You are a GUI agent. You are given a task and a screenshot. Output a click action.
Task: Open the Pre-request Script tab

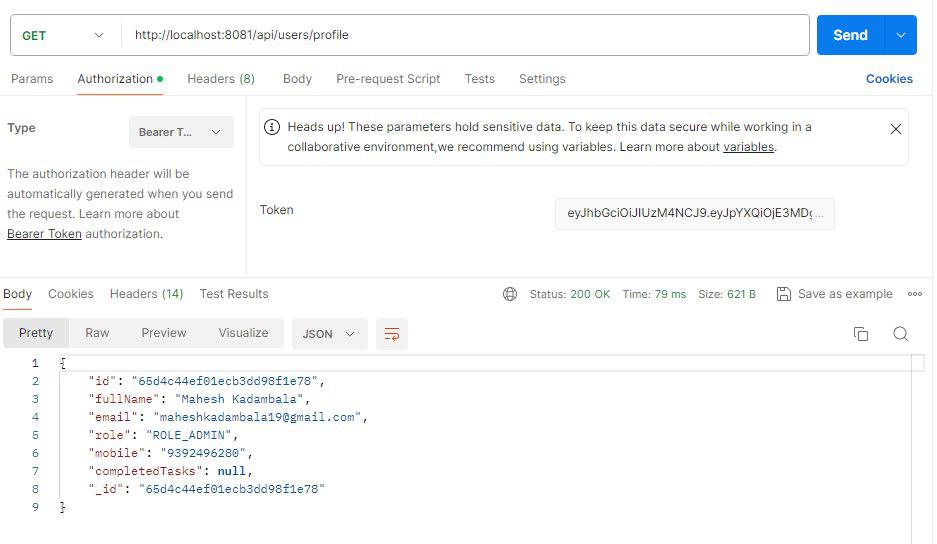tap(388, 79)
